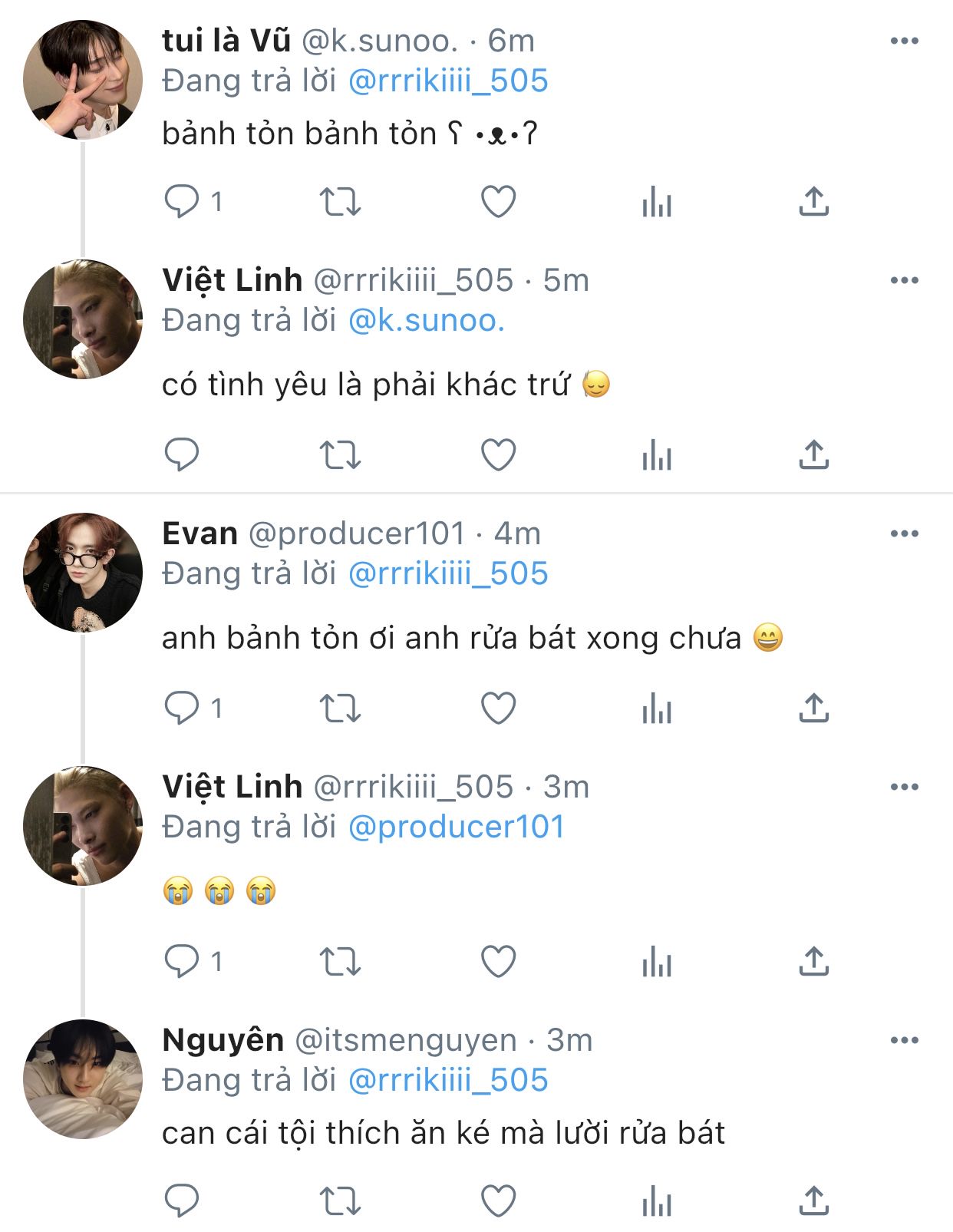
Task: Retweet tui là Vũ's reply
Action: point(339,202)
